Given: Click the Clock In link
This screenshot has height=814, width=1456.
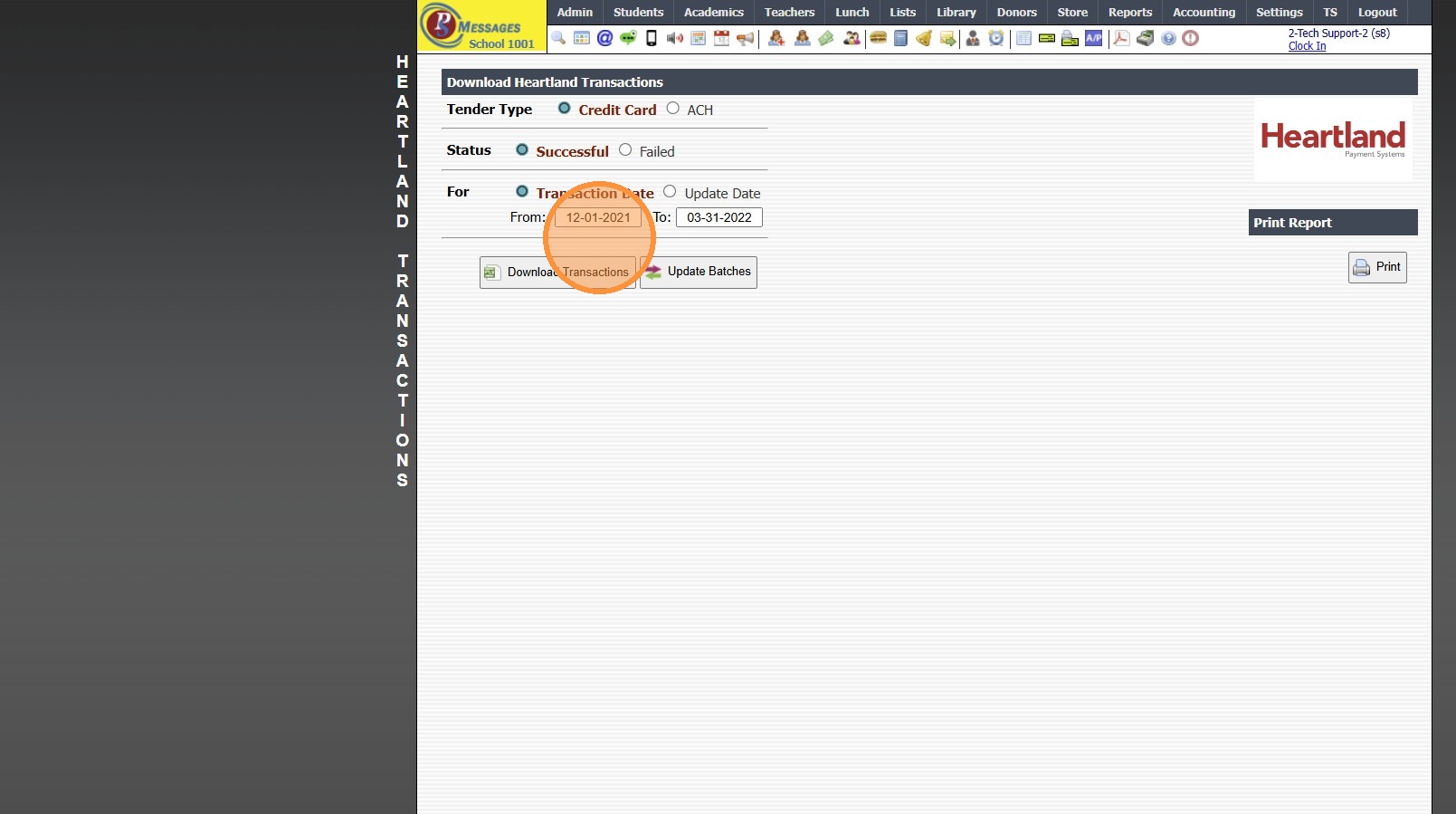Looking at the screenshot, I should 1307,46.
